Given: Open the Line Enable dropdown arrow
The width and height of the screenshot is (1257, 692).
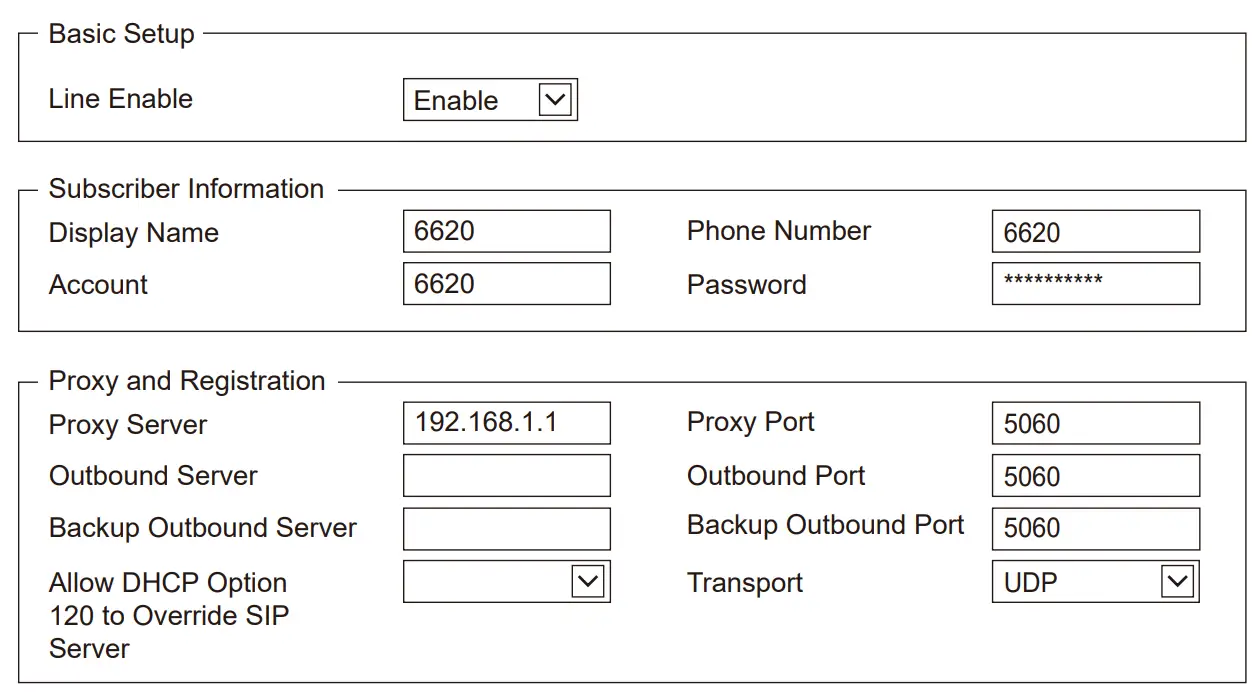Looking at the screenshot, I should tap(555, 100).
